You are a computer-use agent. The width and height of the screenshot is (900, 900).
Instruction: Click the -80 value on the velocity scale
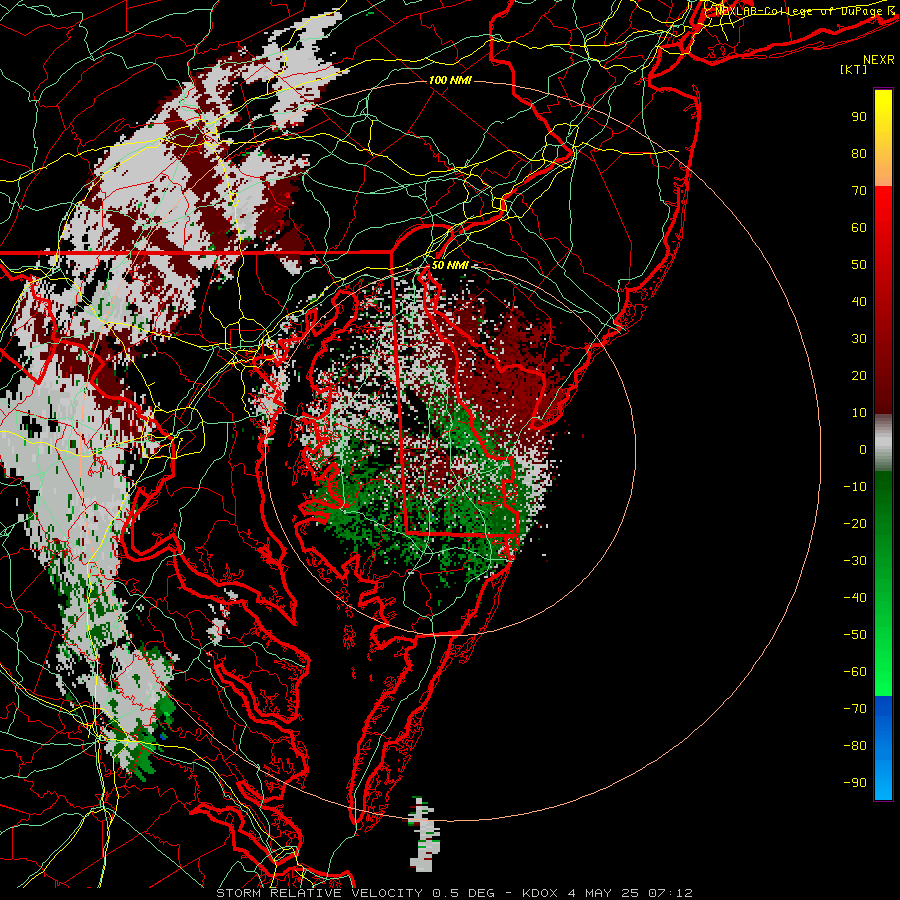[x=855, y=746]
